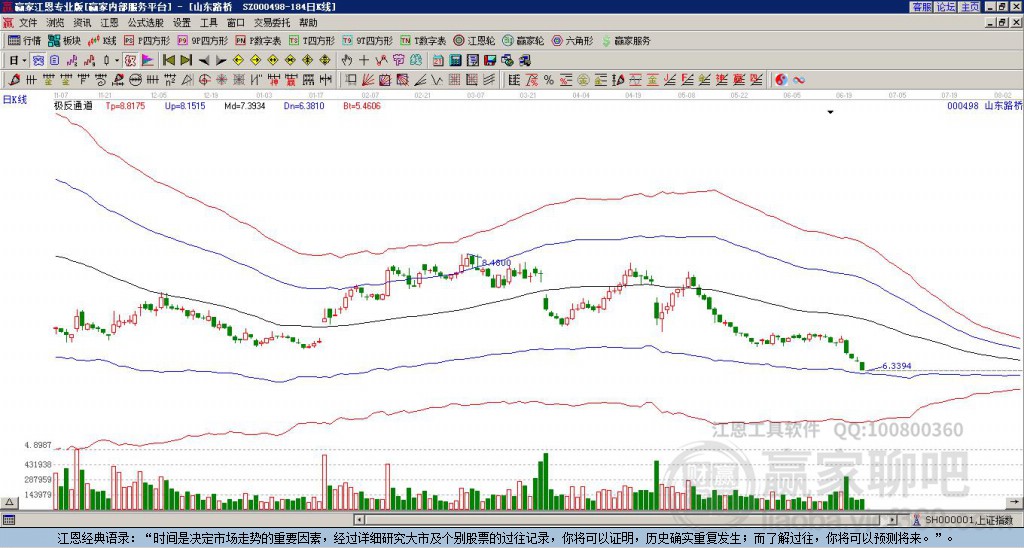The image size is (1024, 548).
Task: Click the 客服 button
Action: pyautogui.click(x=921, y=7)
